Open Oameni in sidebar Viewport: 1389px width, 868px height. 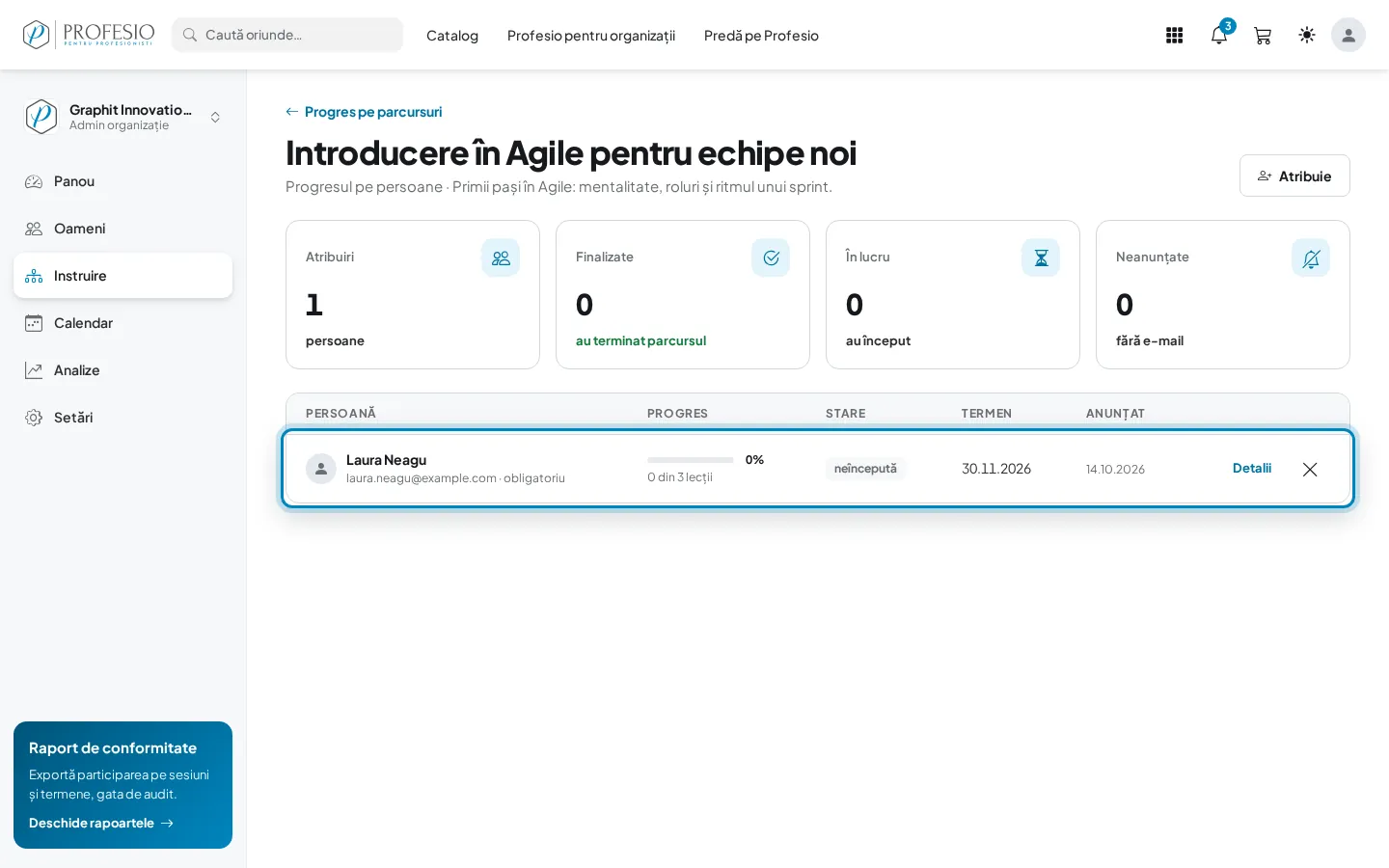123,229
